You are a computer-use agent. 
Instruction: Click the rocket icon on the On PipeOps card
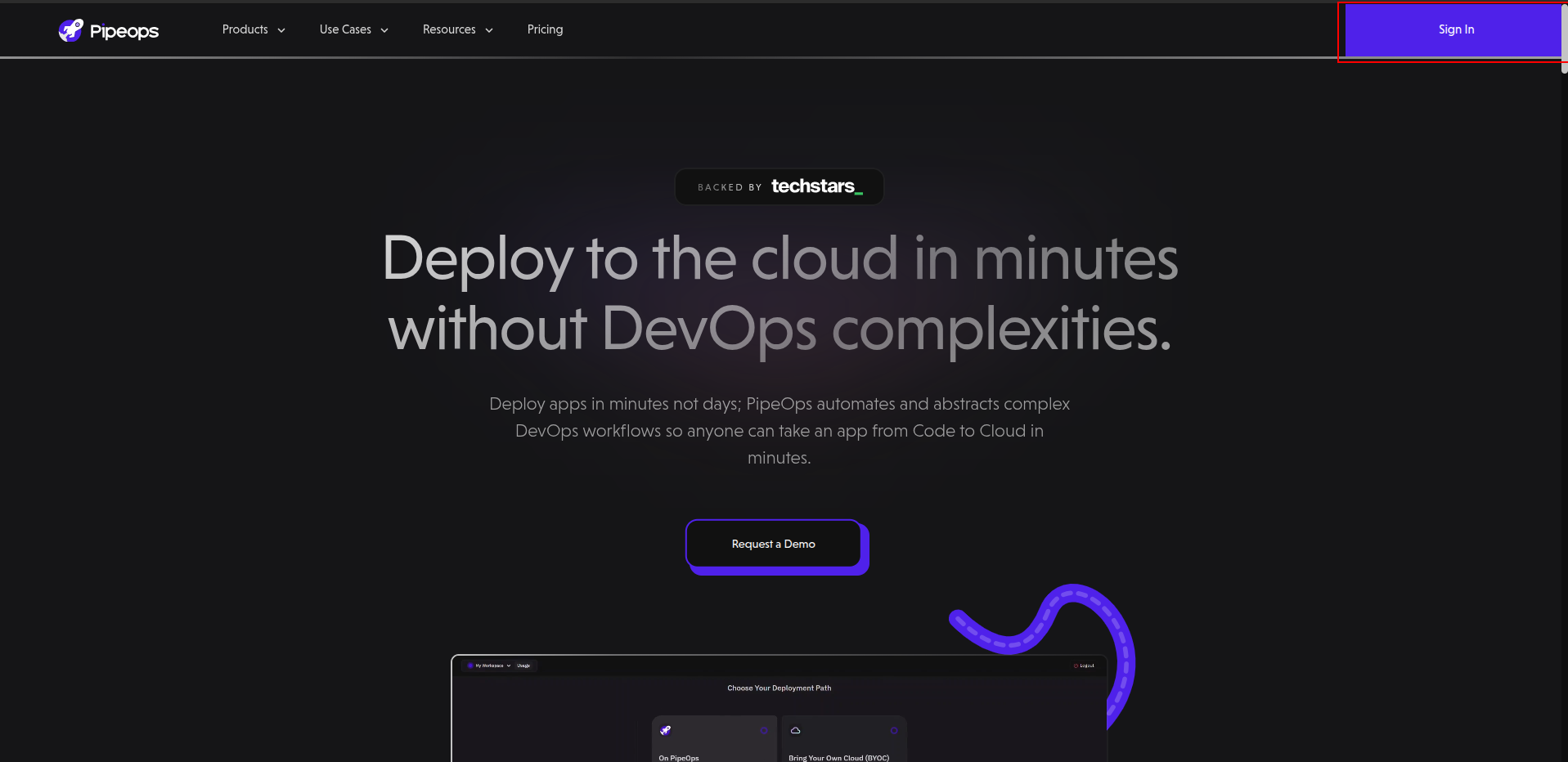pos(665,730)
